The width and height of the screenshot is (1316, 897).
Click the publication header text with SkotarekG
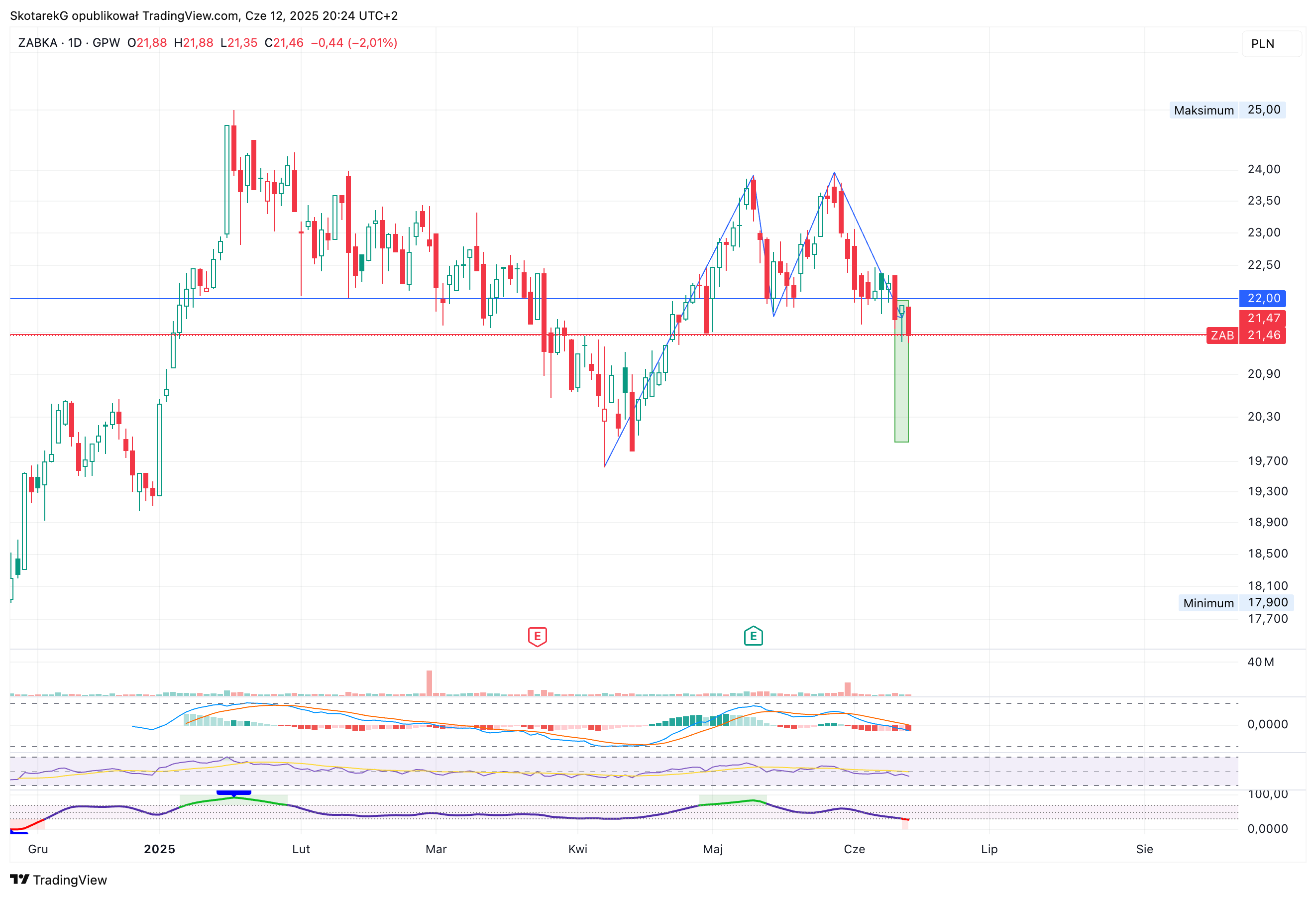click(x=204, y=16)
